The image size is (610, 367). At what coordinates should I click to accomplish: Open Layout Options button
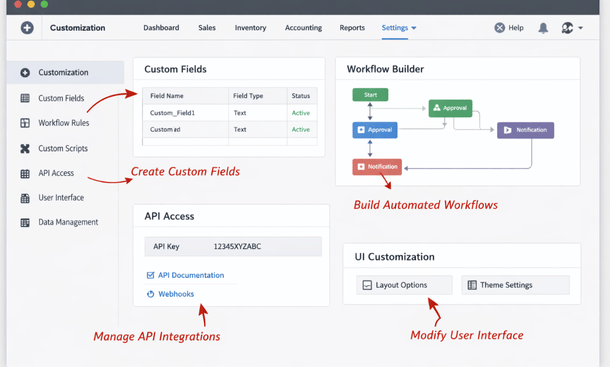click(x=404, y=285)
